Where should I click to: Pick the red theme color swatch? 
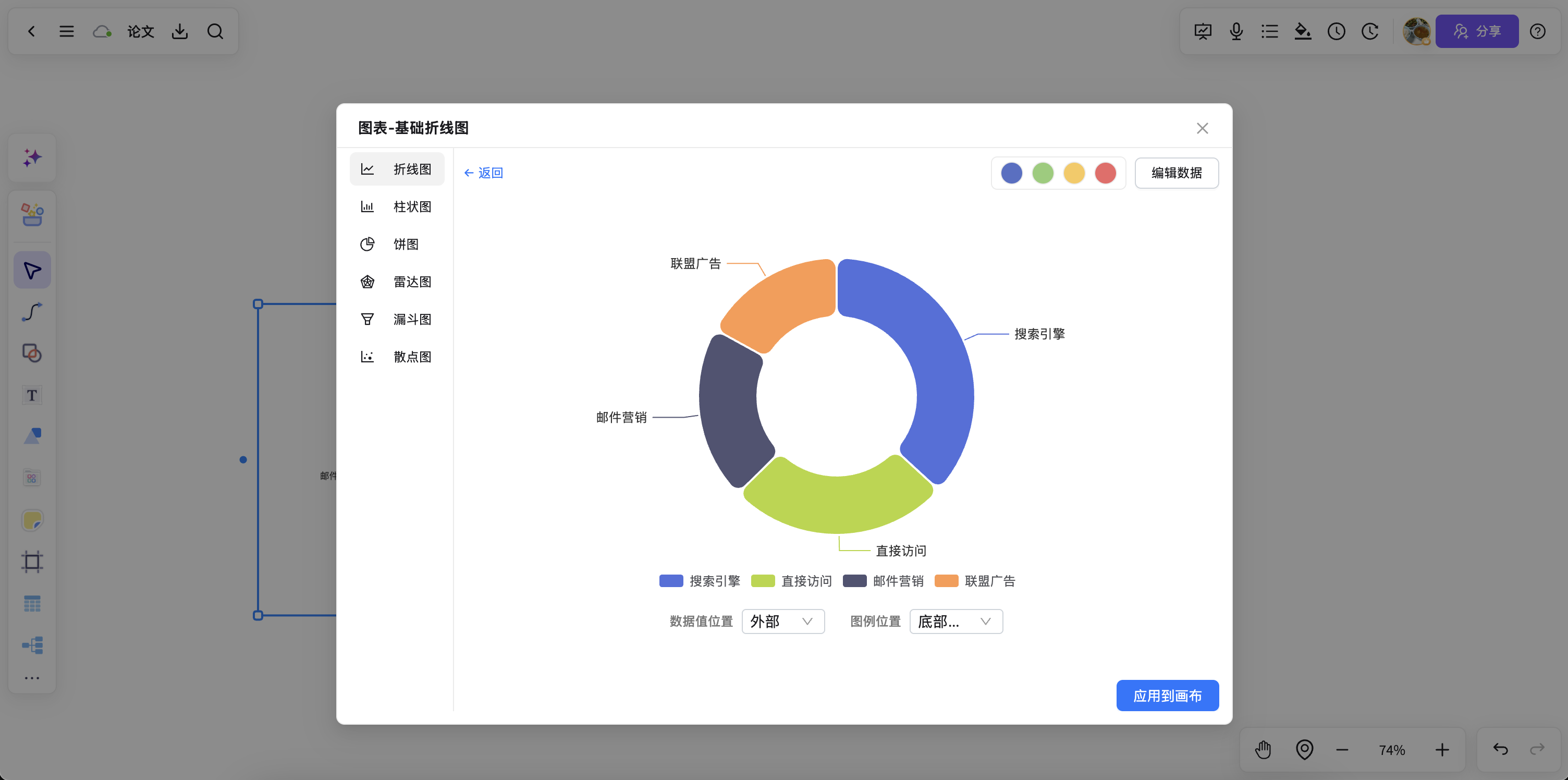[1106, 173]
